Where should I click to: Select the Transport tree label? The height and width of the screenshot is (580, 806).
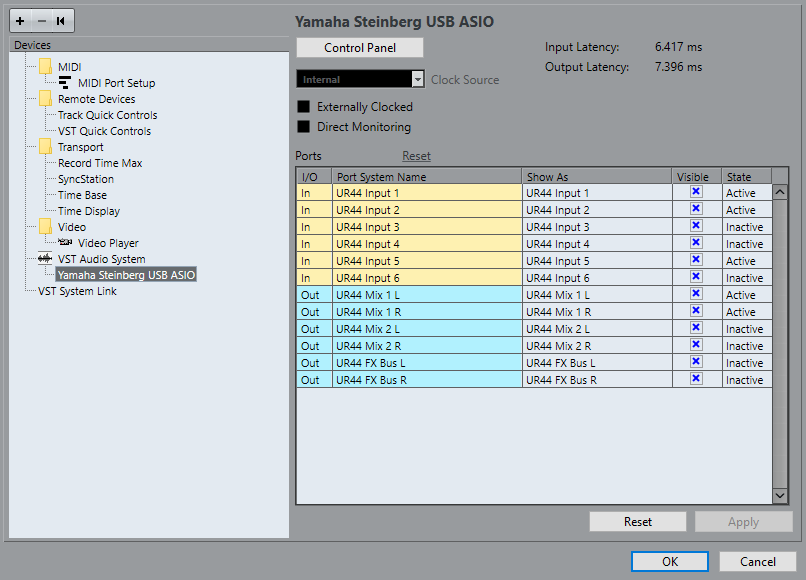pos(80,147)
